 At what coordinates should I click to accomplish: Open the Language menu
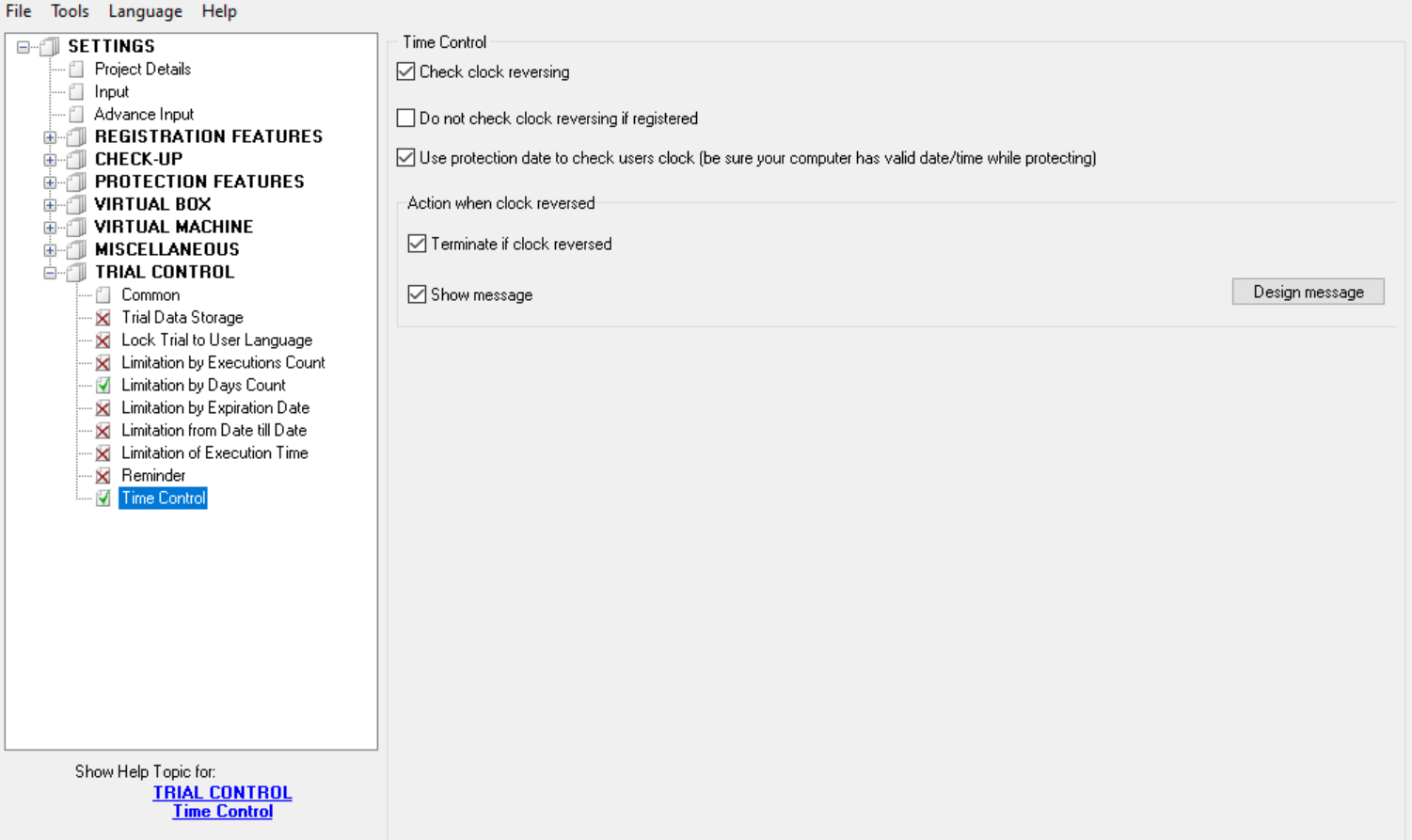click(x=145, y=11)
